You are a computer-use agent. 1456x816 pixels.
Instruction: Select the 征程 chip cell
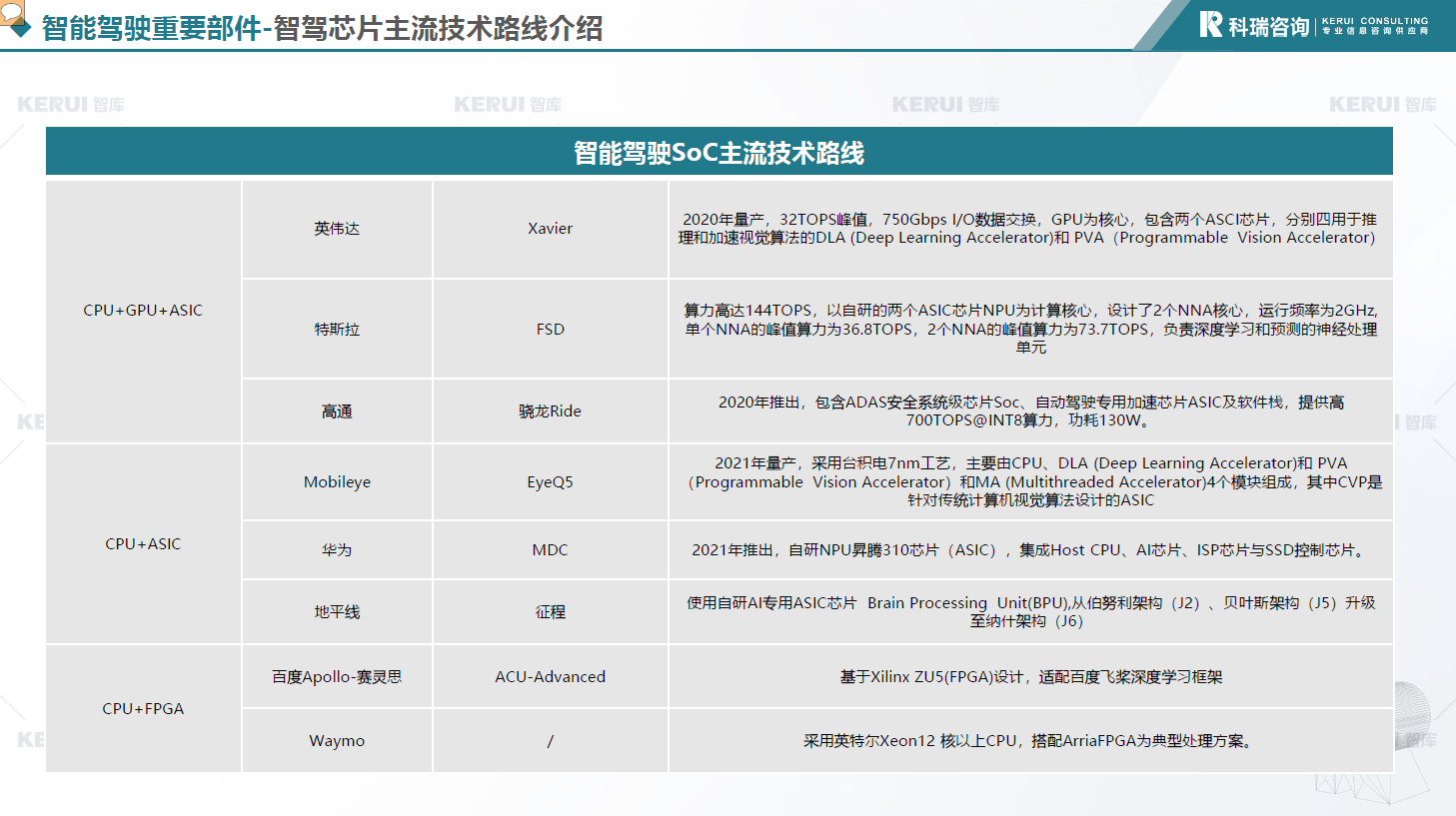click(551, 611)
